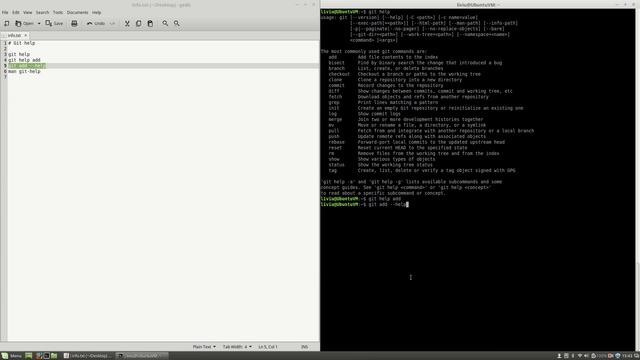The width and height of the screenshot is (640, 360).
Task: Open the Tab Width dropdown in status bar
Action: pos(237,347)
